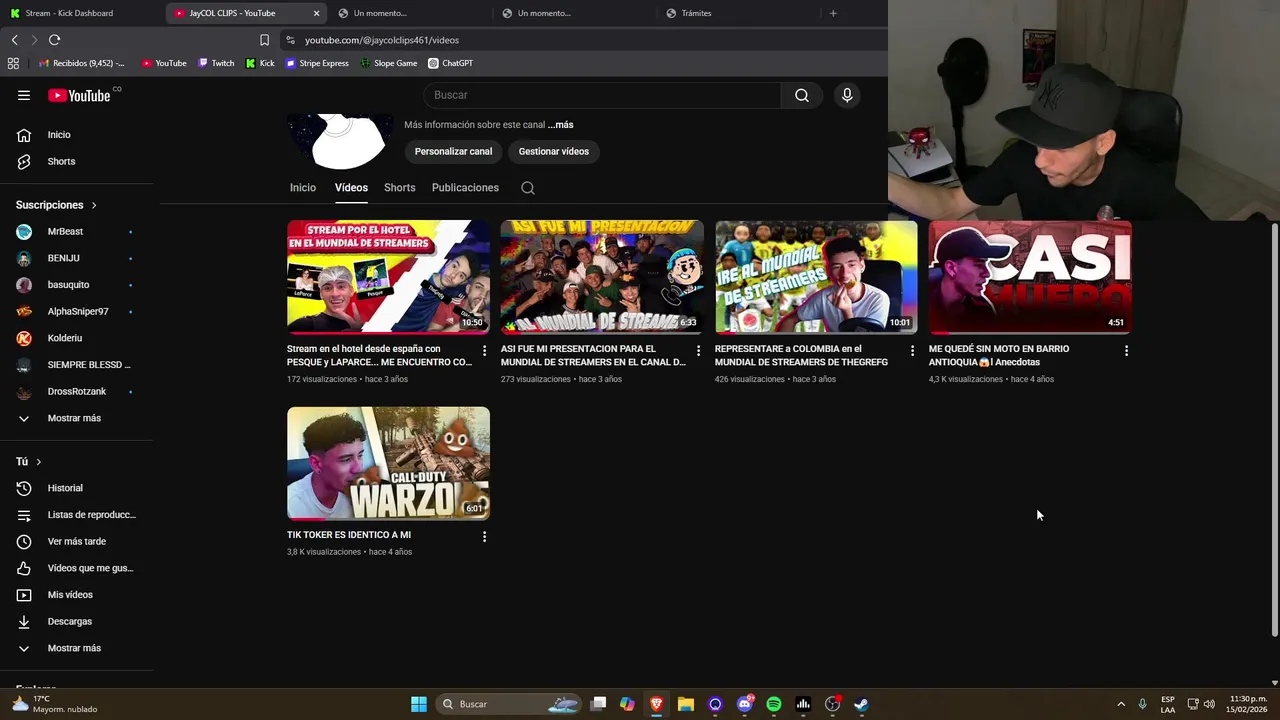Open AlphaSniper97 subscription channel
1280x720 pixels.
(77, 312)
